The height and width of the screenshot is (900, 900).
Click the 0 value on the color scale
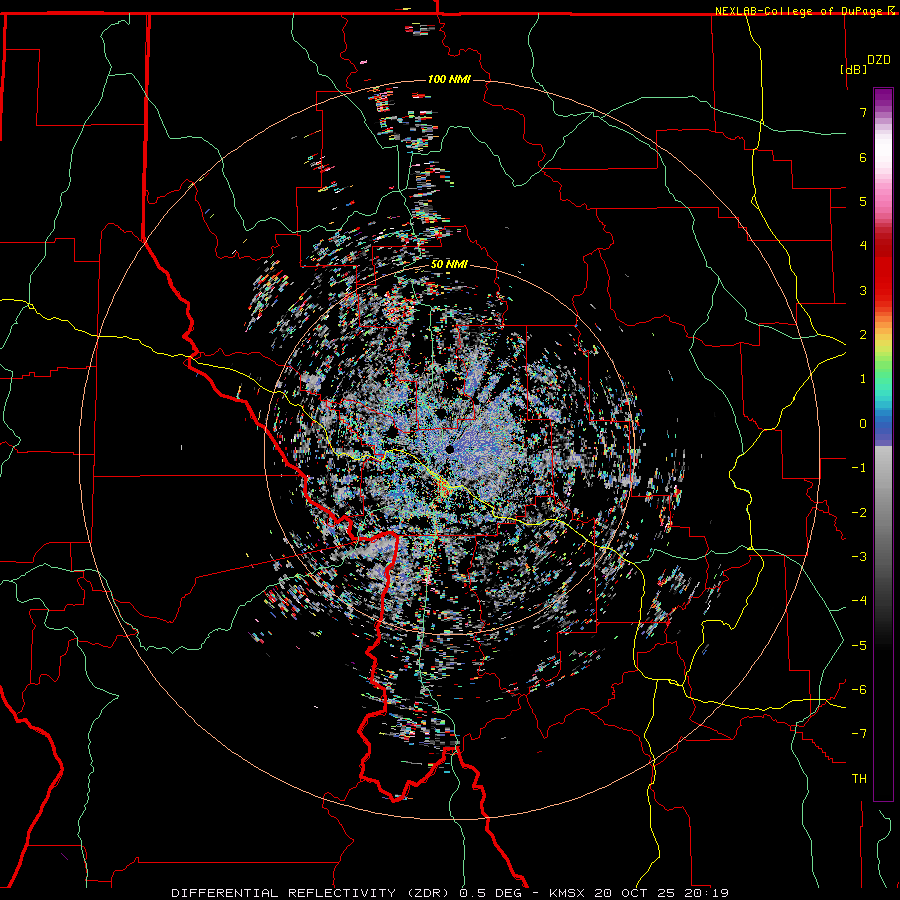863,424
